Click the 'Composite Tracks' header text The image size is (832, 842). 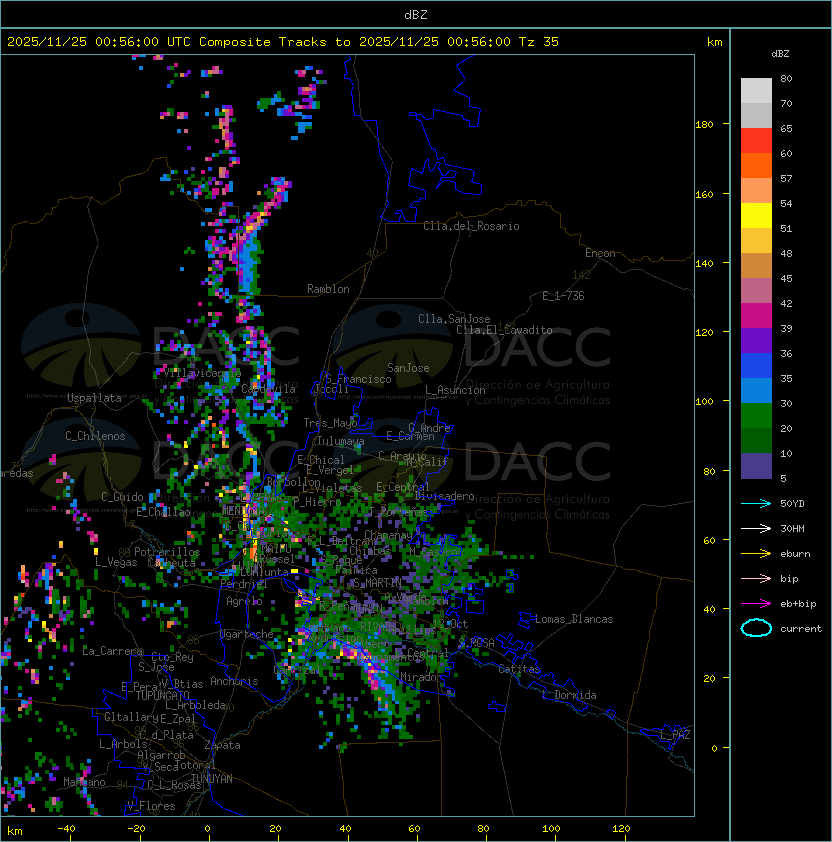pyautogui.click(x=263, y=42)
